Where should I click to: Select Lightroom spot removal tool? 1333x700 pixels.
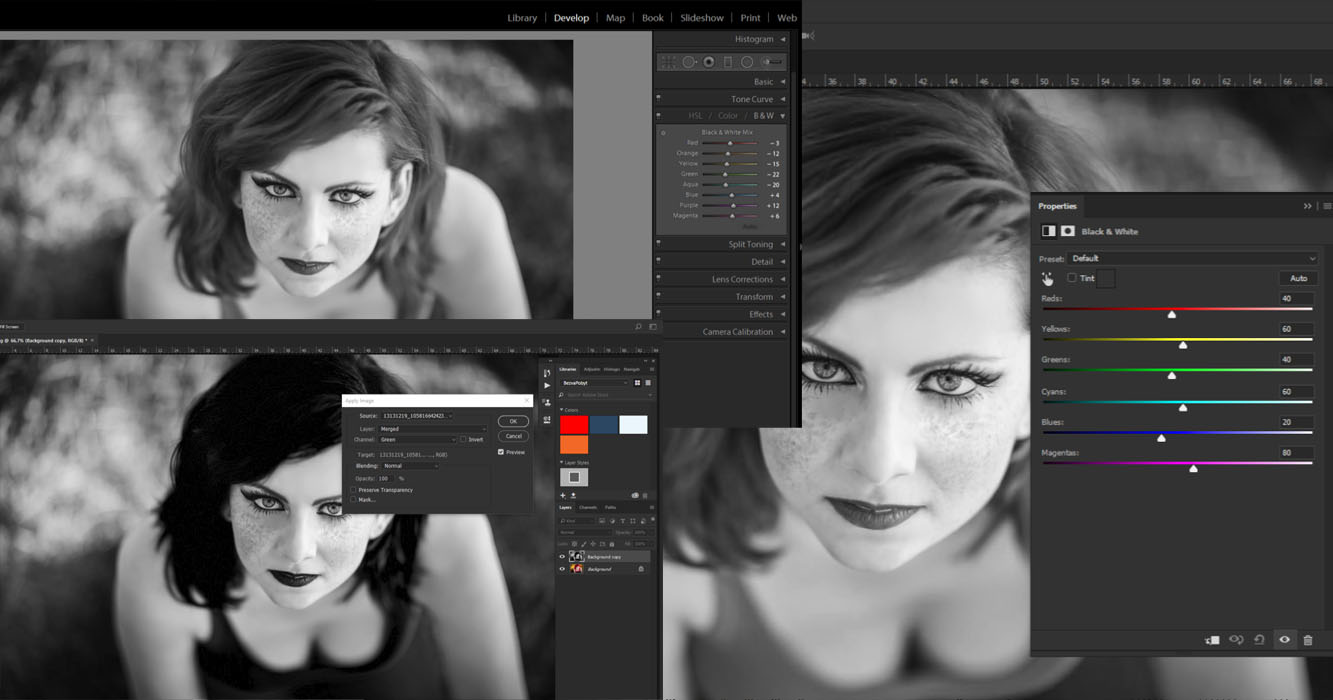pyautogui.click(x=689, y=62)
